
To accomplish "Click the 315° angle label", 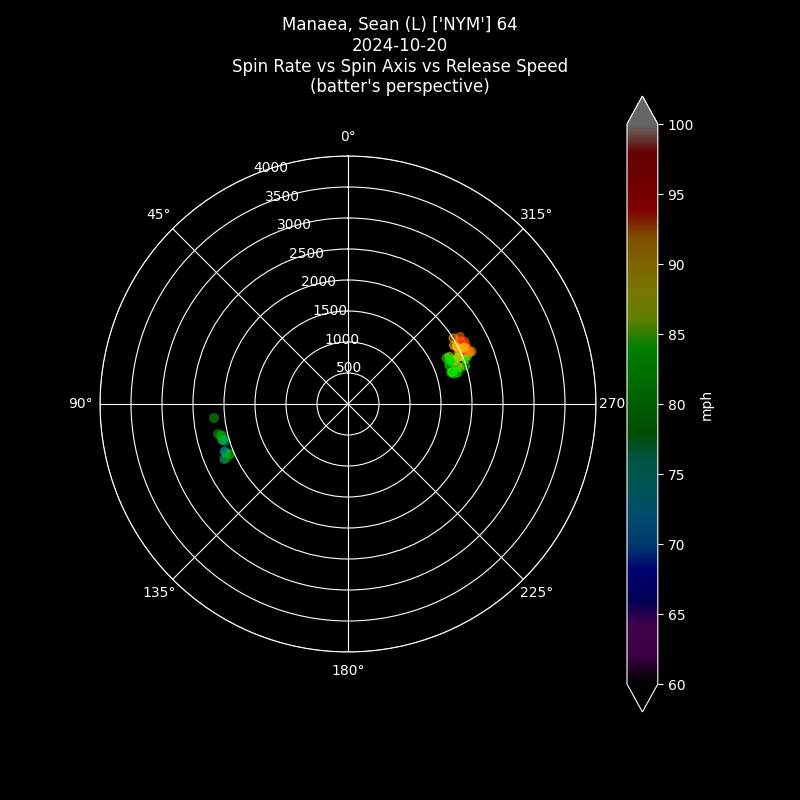I will coord(536,214).
